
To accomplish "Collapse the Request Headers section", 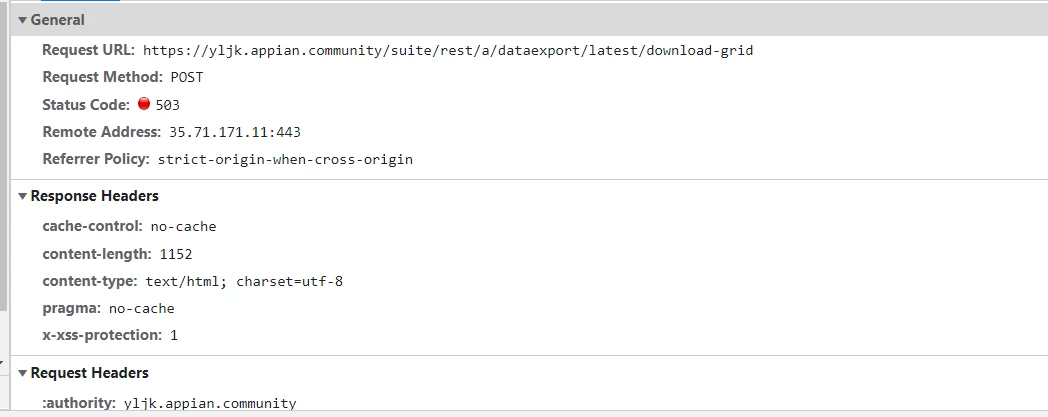I will point(23,373).
